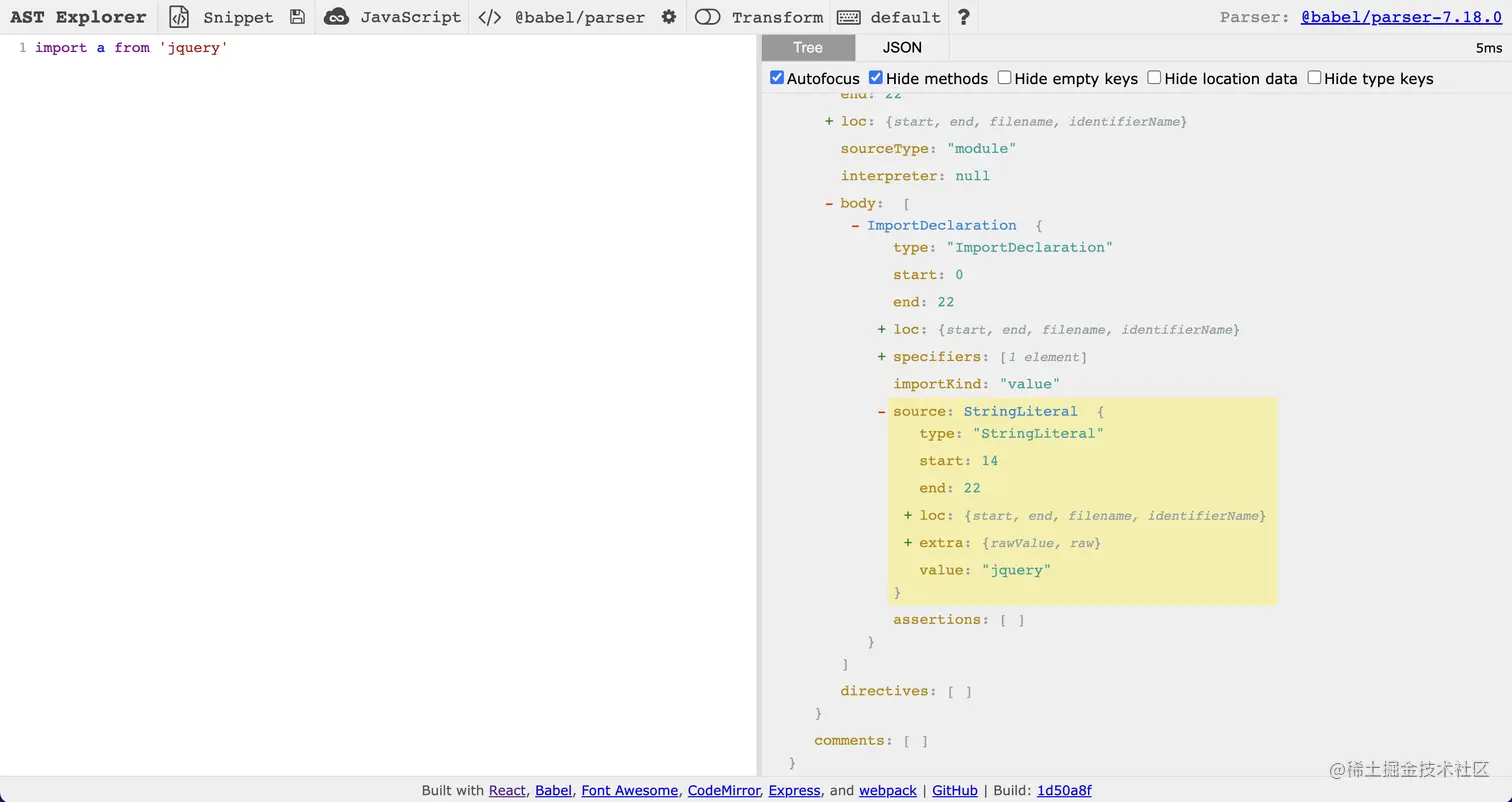The height and width of the screenshot is (802, 1512).
Task: Click the Snippet code file icon
Action: pyautogui.click(x=179, y=17)
